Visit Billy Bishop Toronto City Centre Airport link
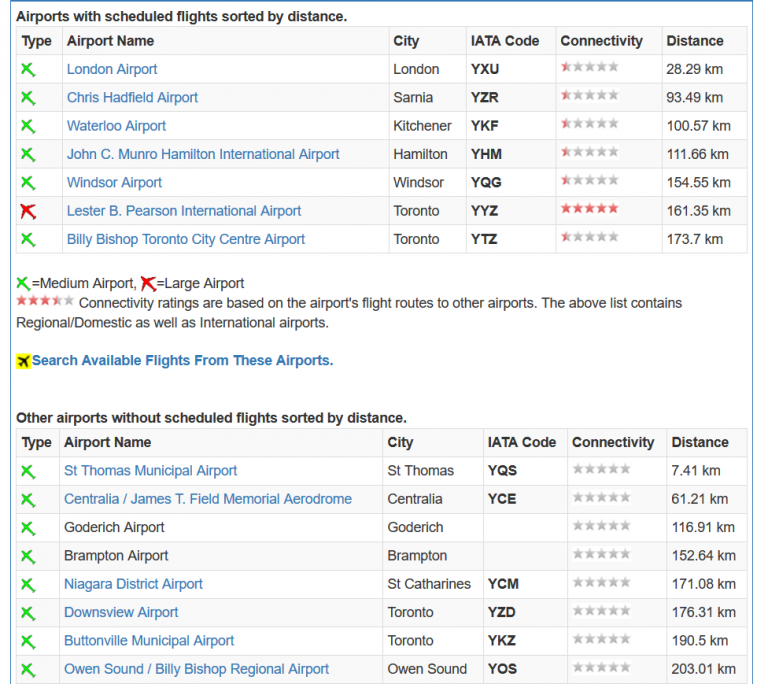768x684 pixels. coord(186,239)
